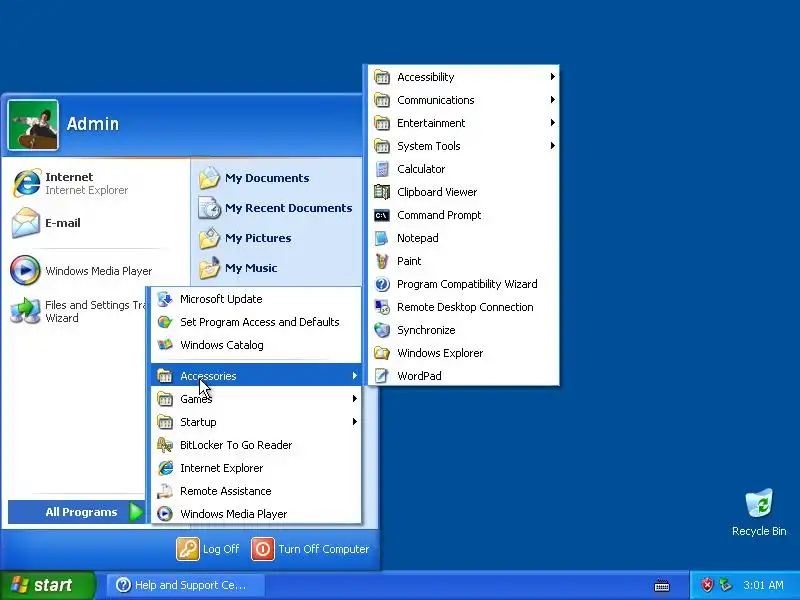Open the Accessibility folder entry

pos(463,77)
